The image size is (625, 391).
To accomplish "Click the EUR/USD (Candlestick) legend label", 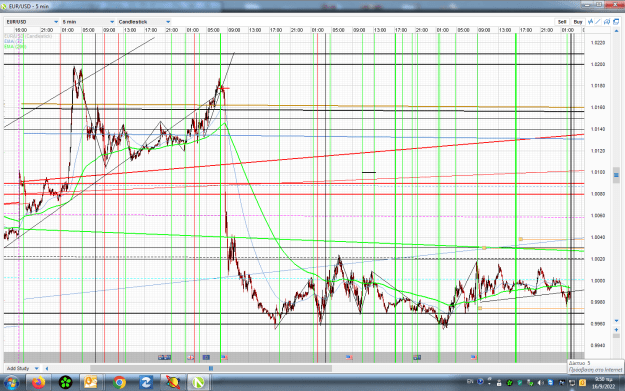I will point(28,36).
